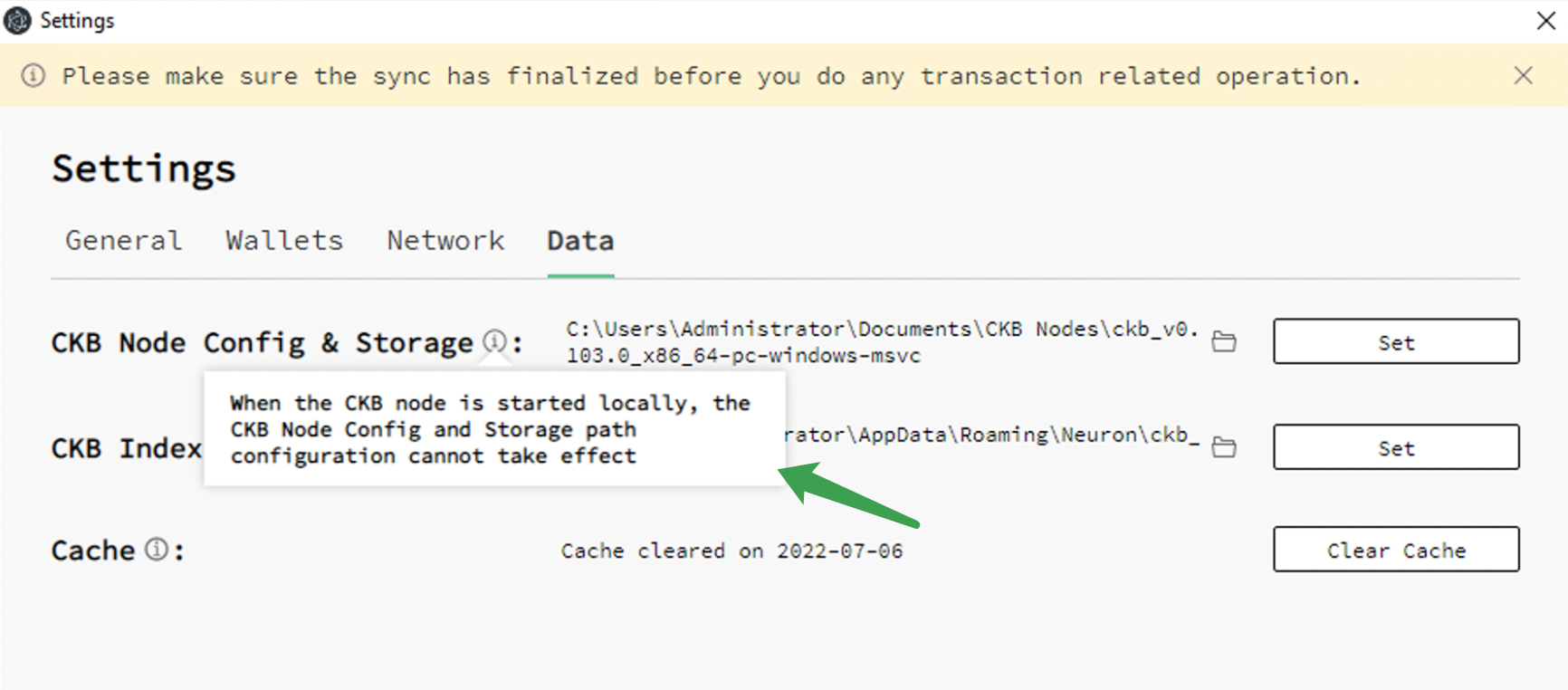The width and height of the screenshot is (1568, 690).
Task: Click the Neuron app icon in title bar
Action: click(x=18, y=20)
